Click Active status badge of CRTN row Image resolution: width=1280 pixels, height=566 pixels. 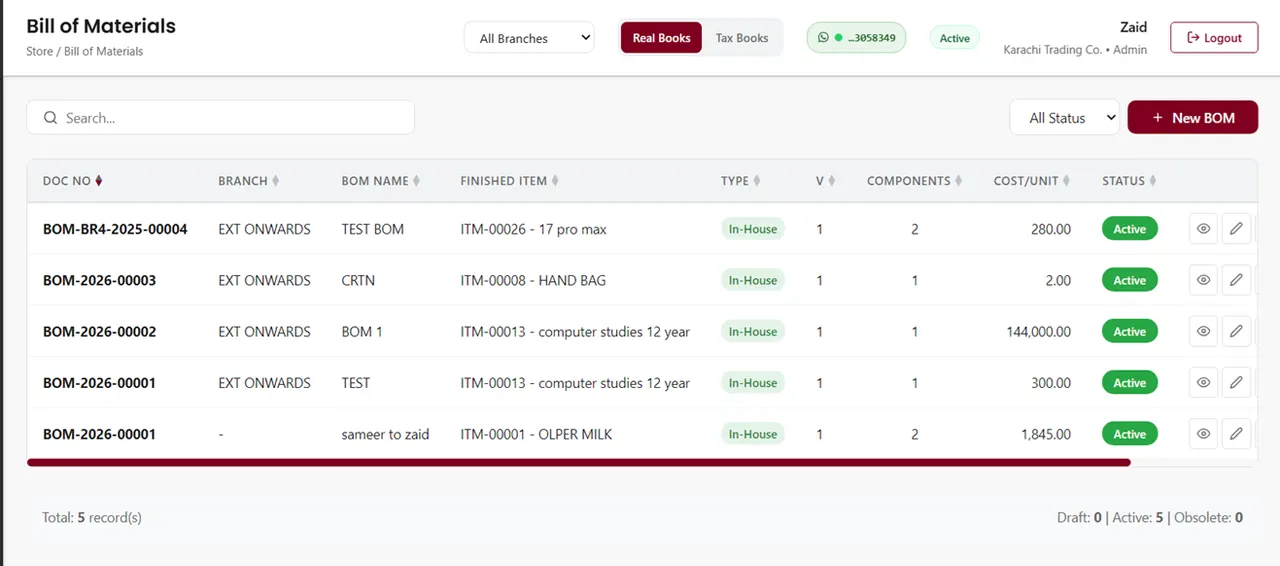pyautogui.click(x=1130, y=280)
